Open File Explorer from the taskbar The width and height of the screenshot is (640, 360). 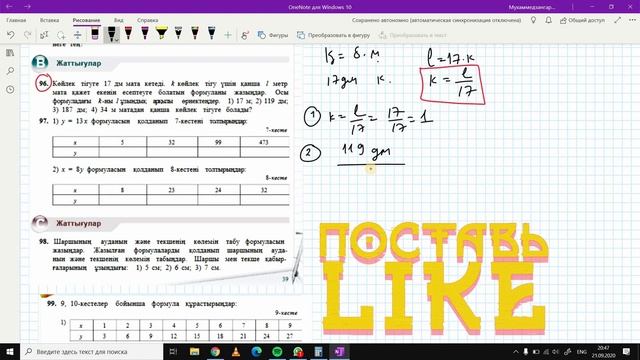194,351
